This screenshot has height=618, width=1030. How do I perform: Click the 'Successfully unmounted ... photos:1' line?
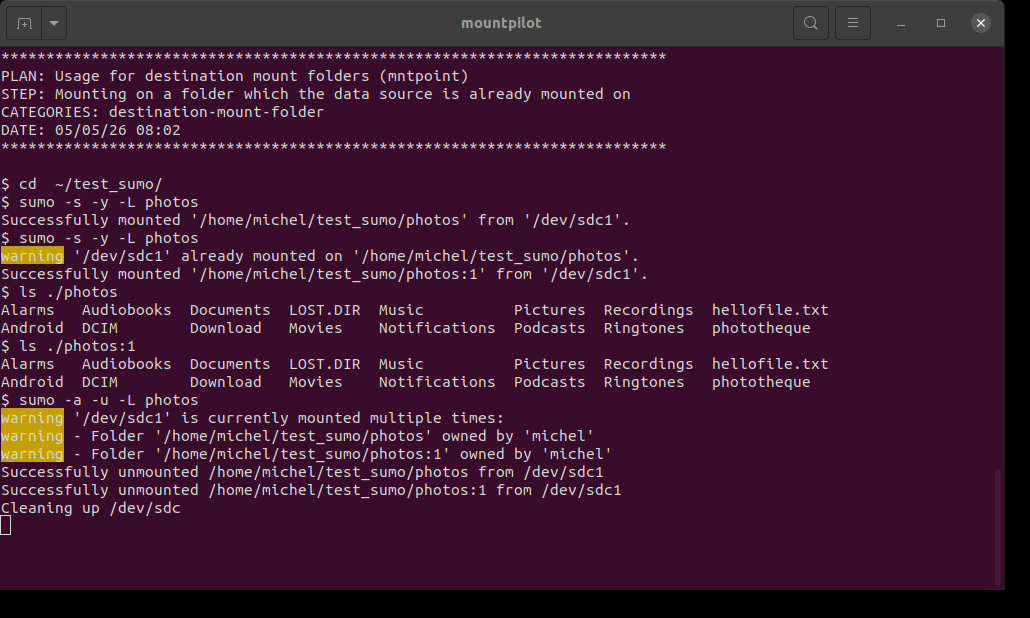tap(311, 490)
